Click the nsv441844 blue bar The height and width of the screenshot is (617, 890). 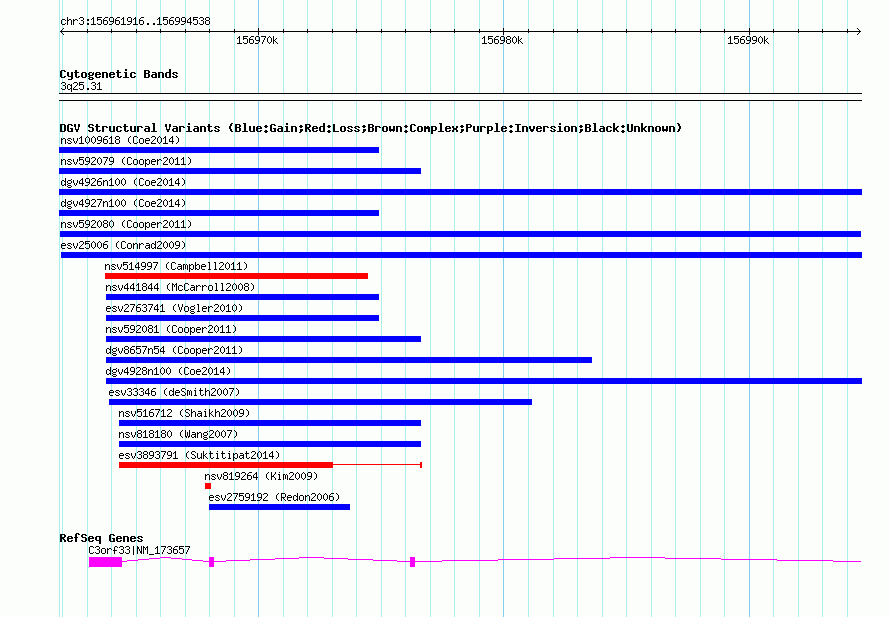242,297
